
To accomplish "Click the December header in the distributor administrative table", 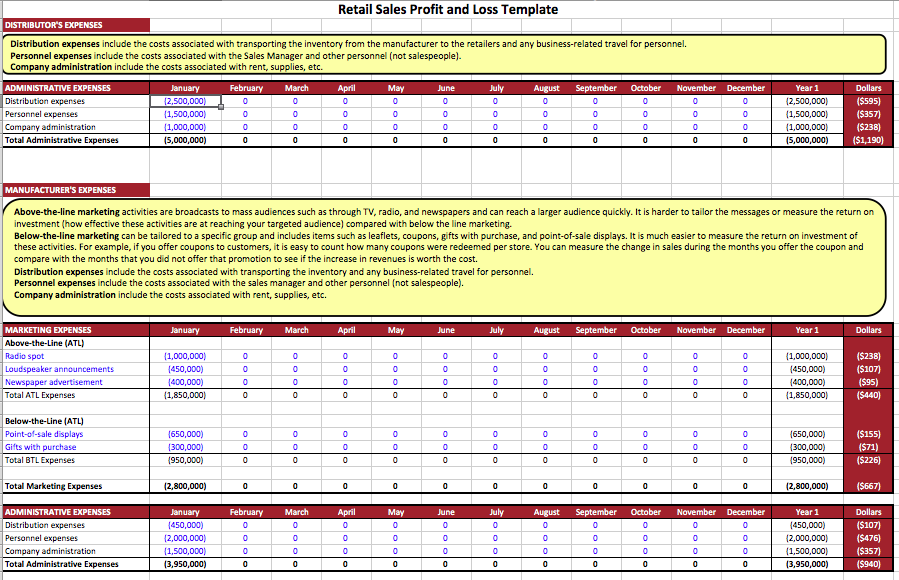I will (x=745, y=88).
